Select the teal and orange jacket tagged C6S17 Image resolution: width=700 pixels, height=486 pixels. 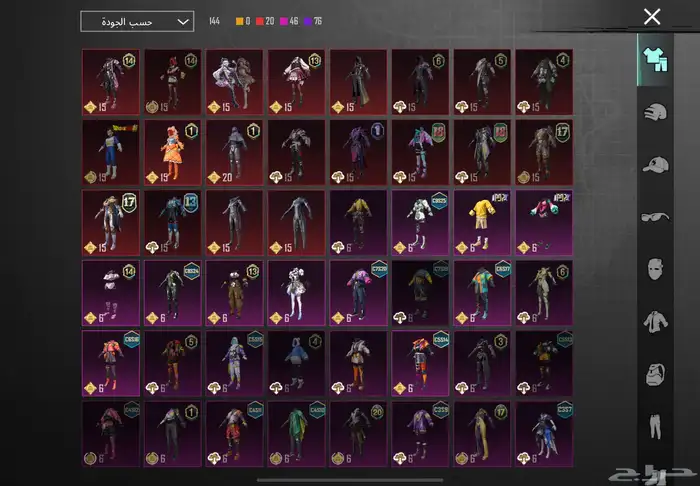pos(482,293)
